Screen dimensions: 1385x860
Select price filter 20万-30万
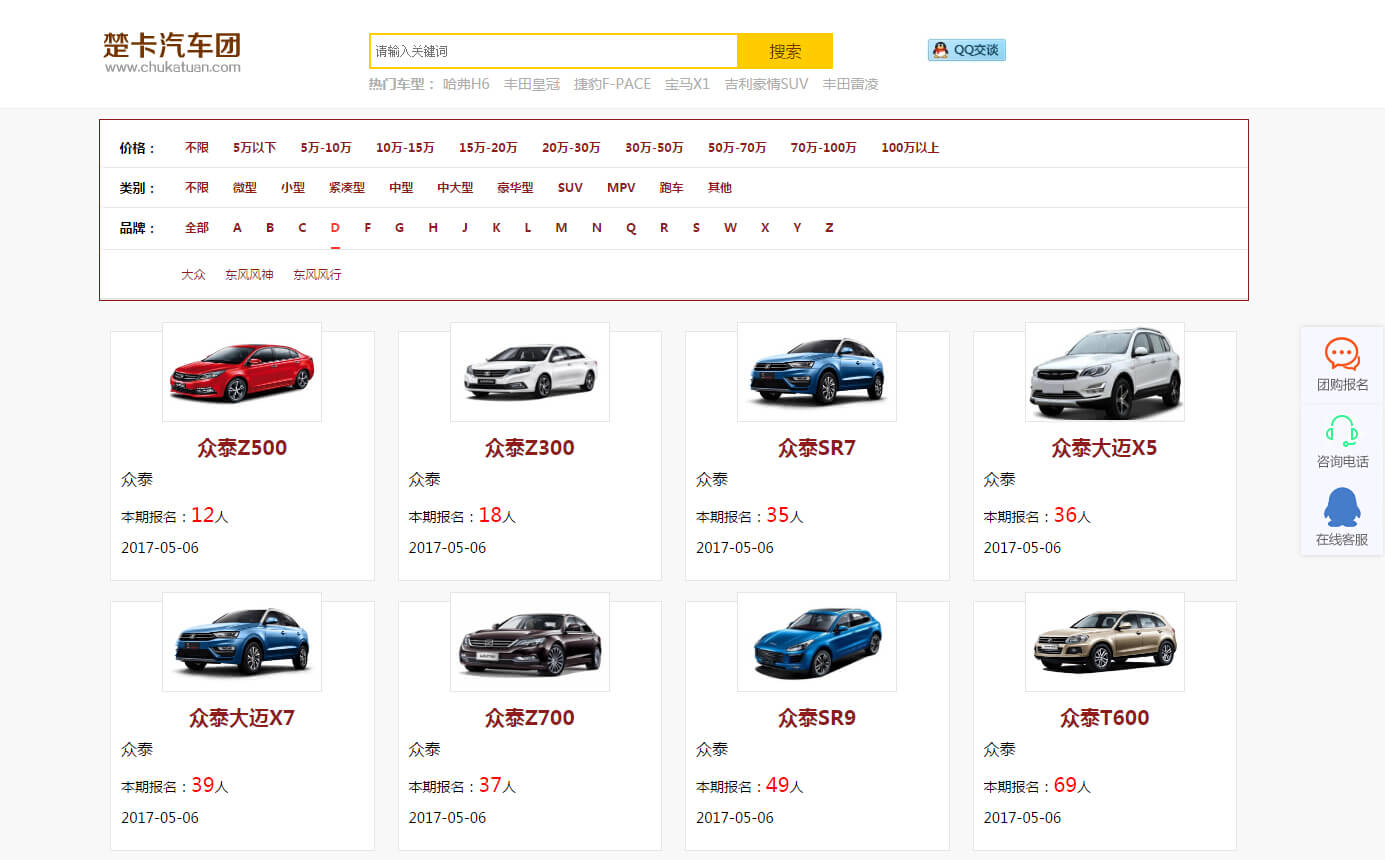(x=571, y=148)
